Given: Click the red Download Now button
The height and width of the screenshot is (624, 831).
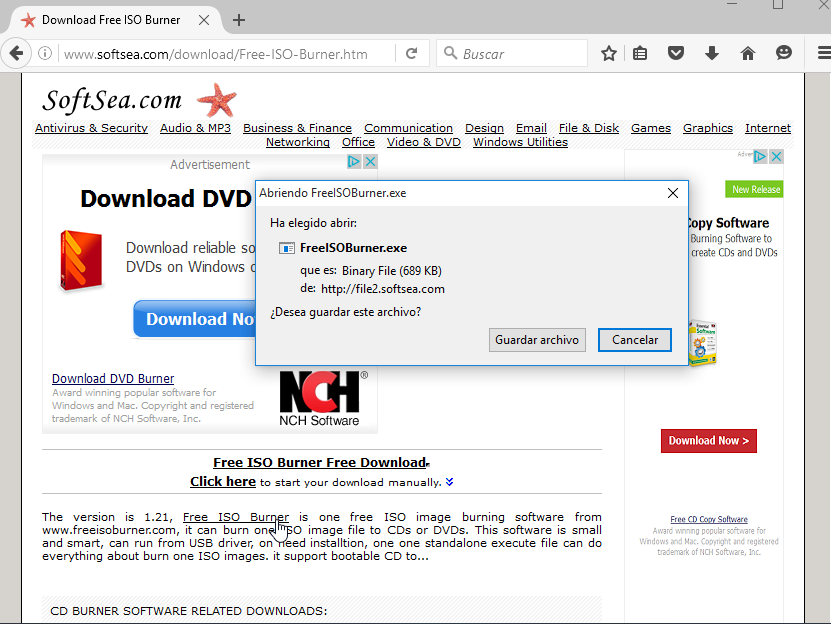Looking at the screenshot, I should (x=709, y=440).
